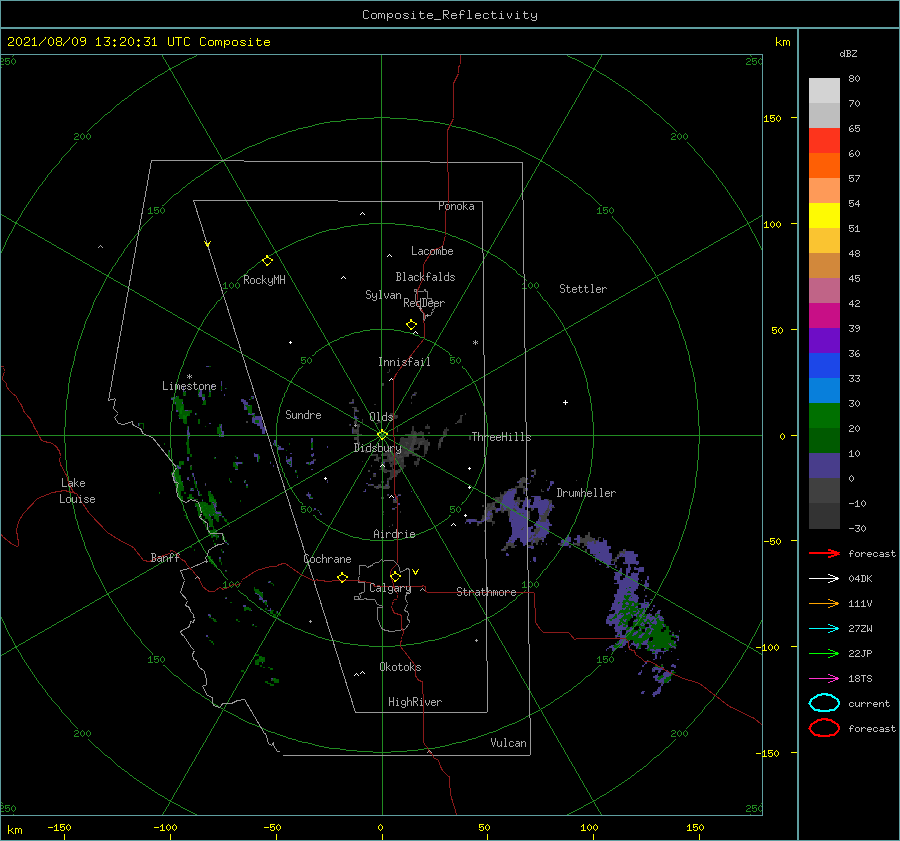Click the Innisfail city label
Screen dimensions: 900x841
404,362
